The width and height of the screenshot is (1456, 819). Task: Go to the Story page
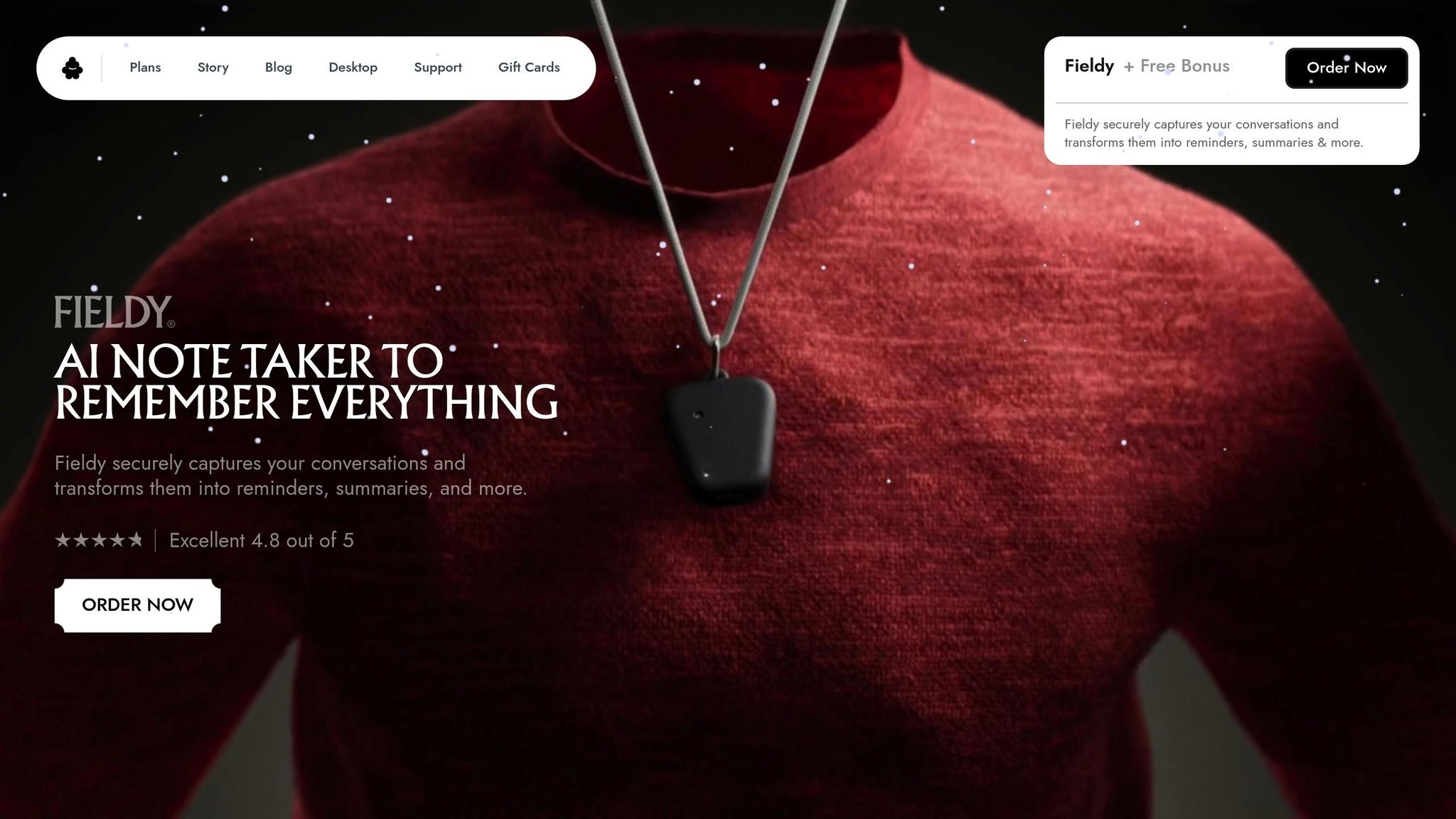tap(213, 68)
